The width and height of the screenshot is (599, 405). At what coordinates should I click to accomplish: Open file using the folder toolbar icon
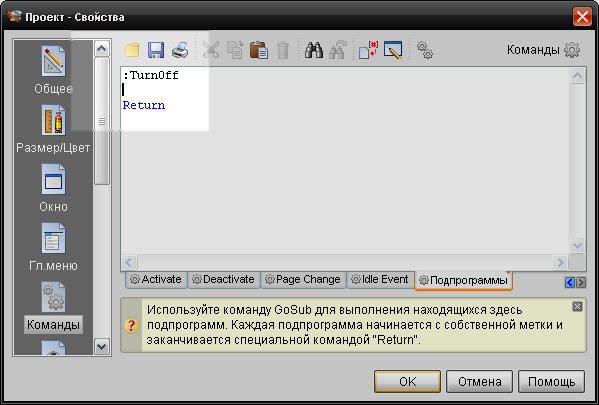(132, 50)
